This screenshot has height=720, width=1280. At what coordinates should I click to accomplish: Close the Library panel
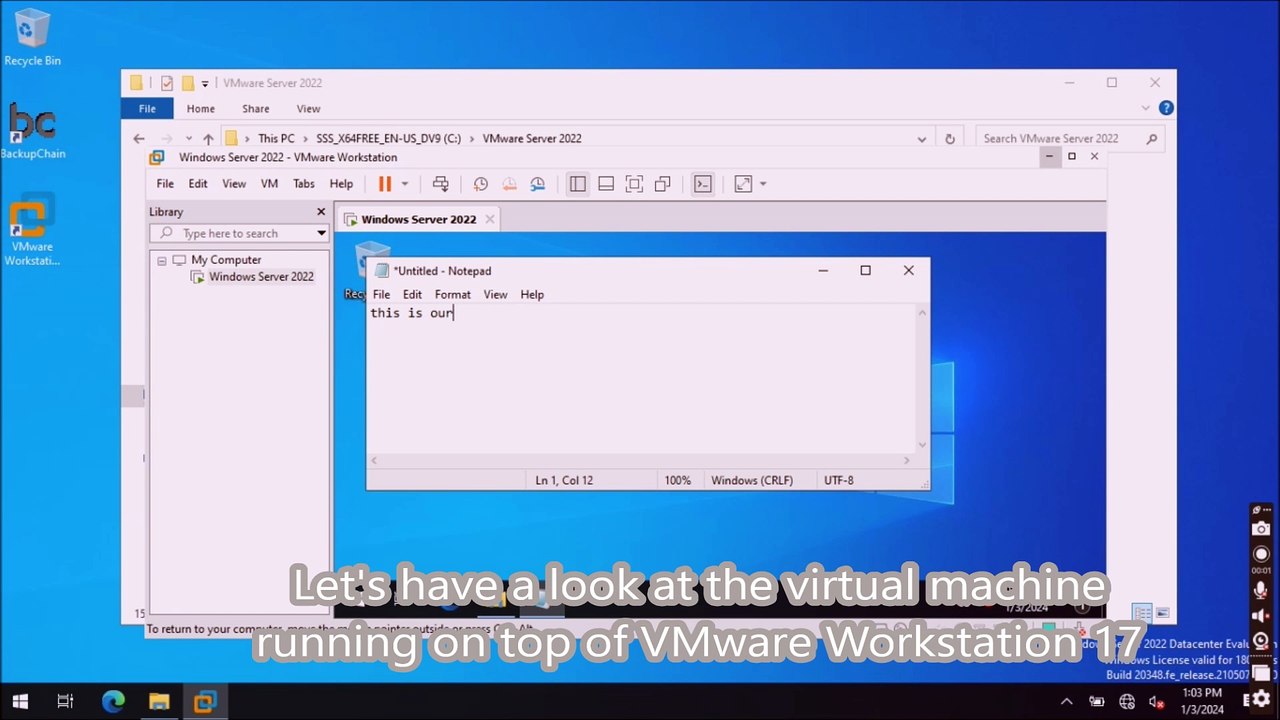click(321, 212)
